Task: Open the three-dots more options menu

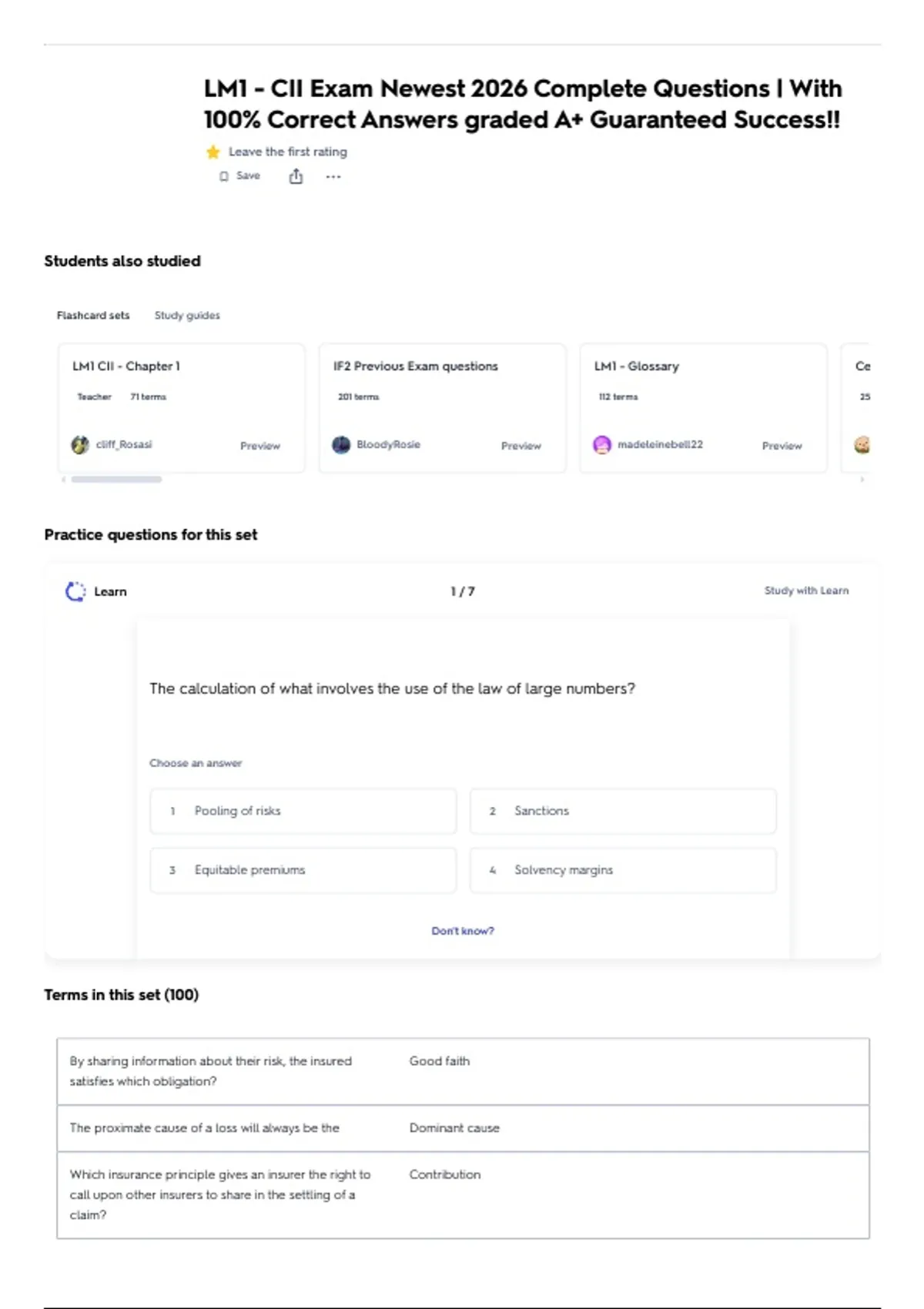Action: coord(333,176)
